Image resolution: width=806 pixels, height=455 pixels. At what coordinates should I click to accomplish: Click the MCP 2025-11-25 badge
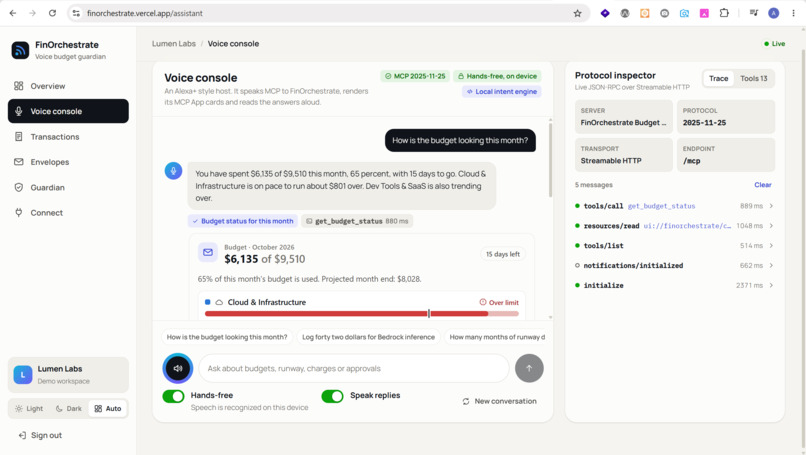coord(415,76)
